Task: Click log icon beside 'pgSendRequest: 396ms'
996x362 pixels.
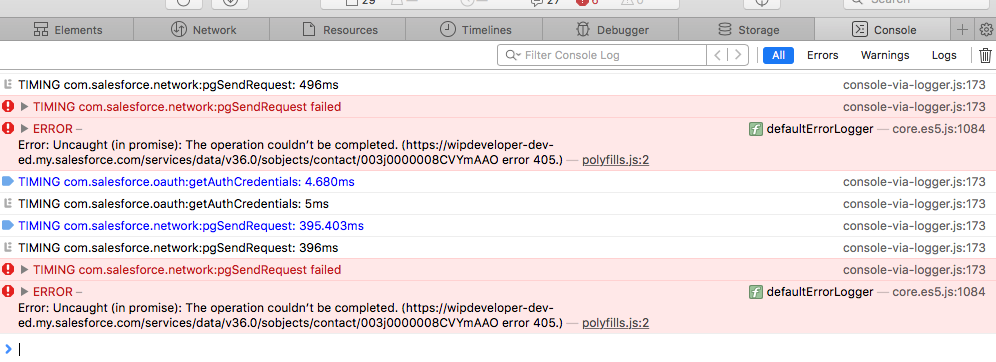Action: 8,248
